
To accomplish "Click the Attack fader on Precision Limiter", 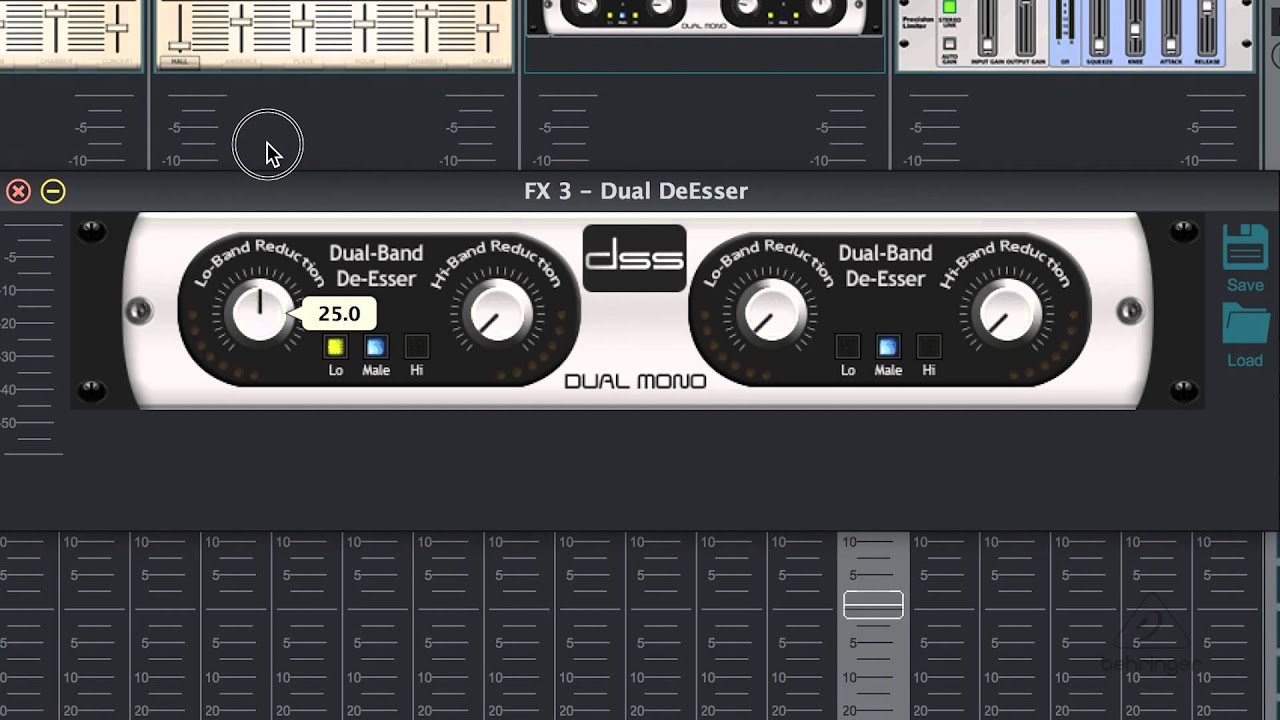I will [1171, 45].
